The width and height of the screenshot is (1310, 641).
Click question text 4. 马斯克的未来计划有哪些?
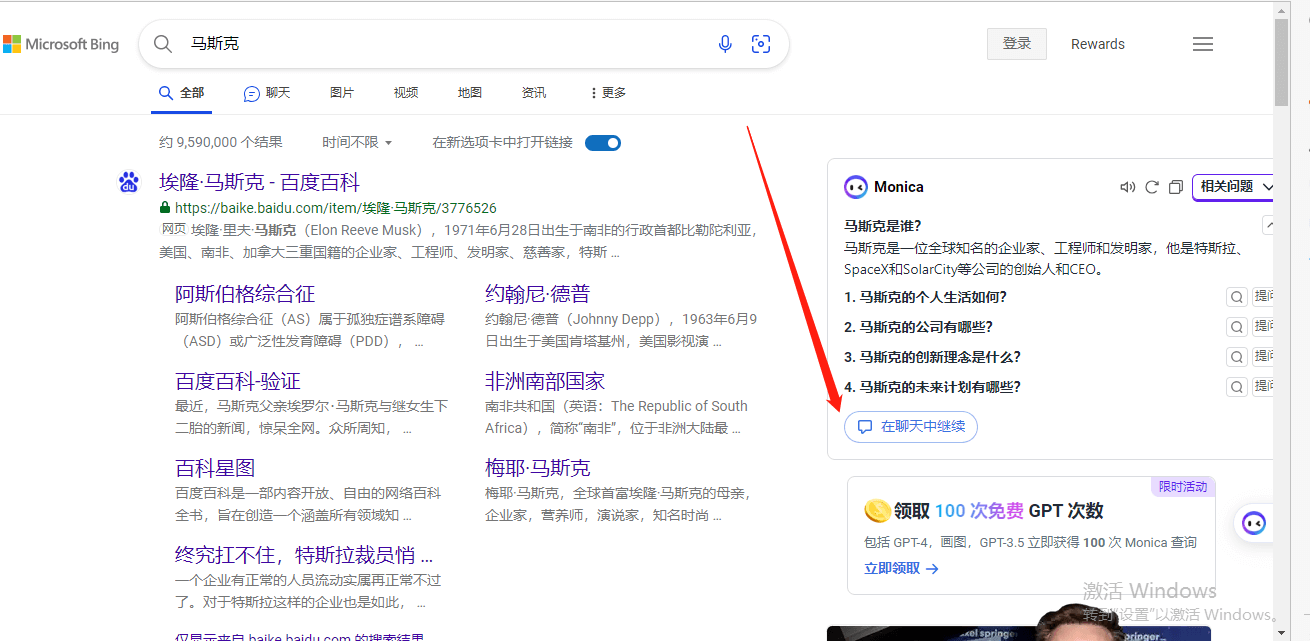click(x=933, y=387)
